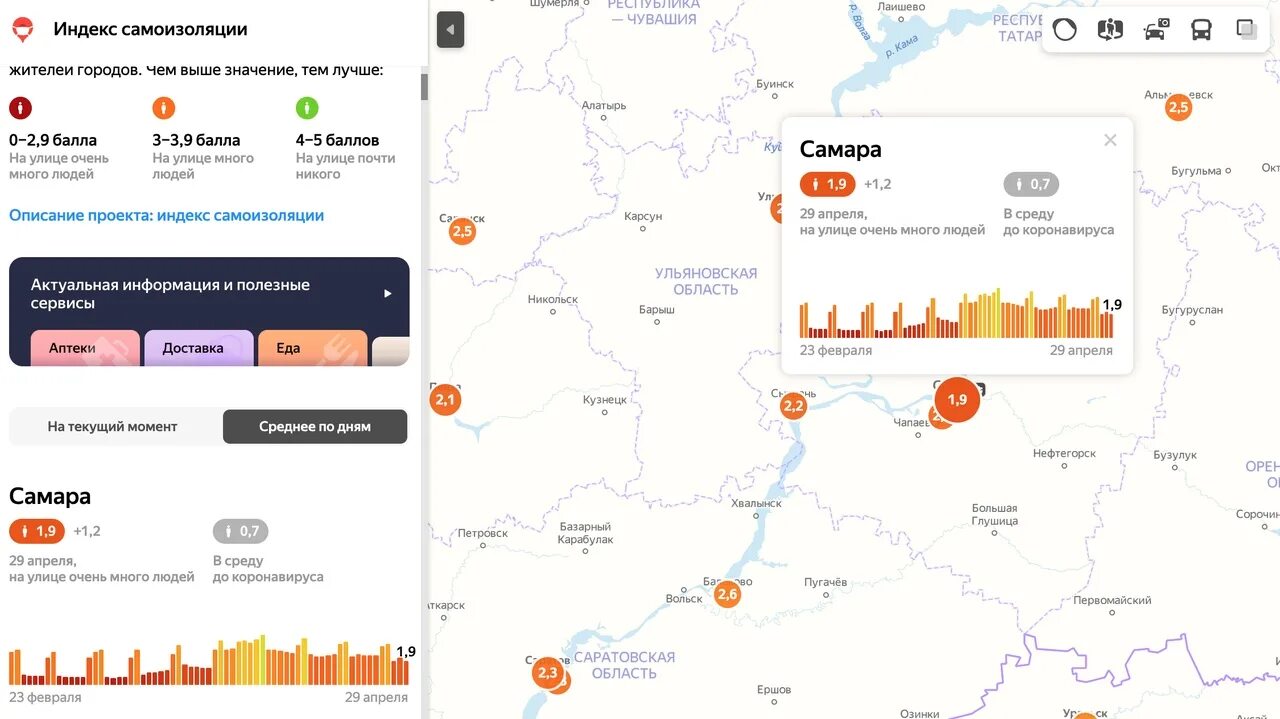The width and height of the screenshot is (1280, 719).
Task: Click the red 1,9 badge in the popup
Action: 828,184
